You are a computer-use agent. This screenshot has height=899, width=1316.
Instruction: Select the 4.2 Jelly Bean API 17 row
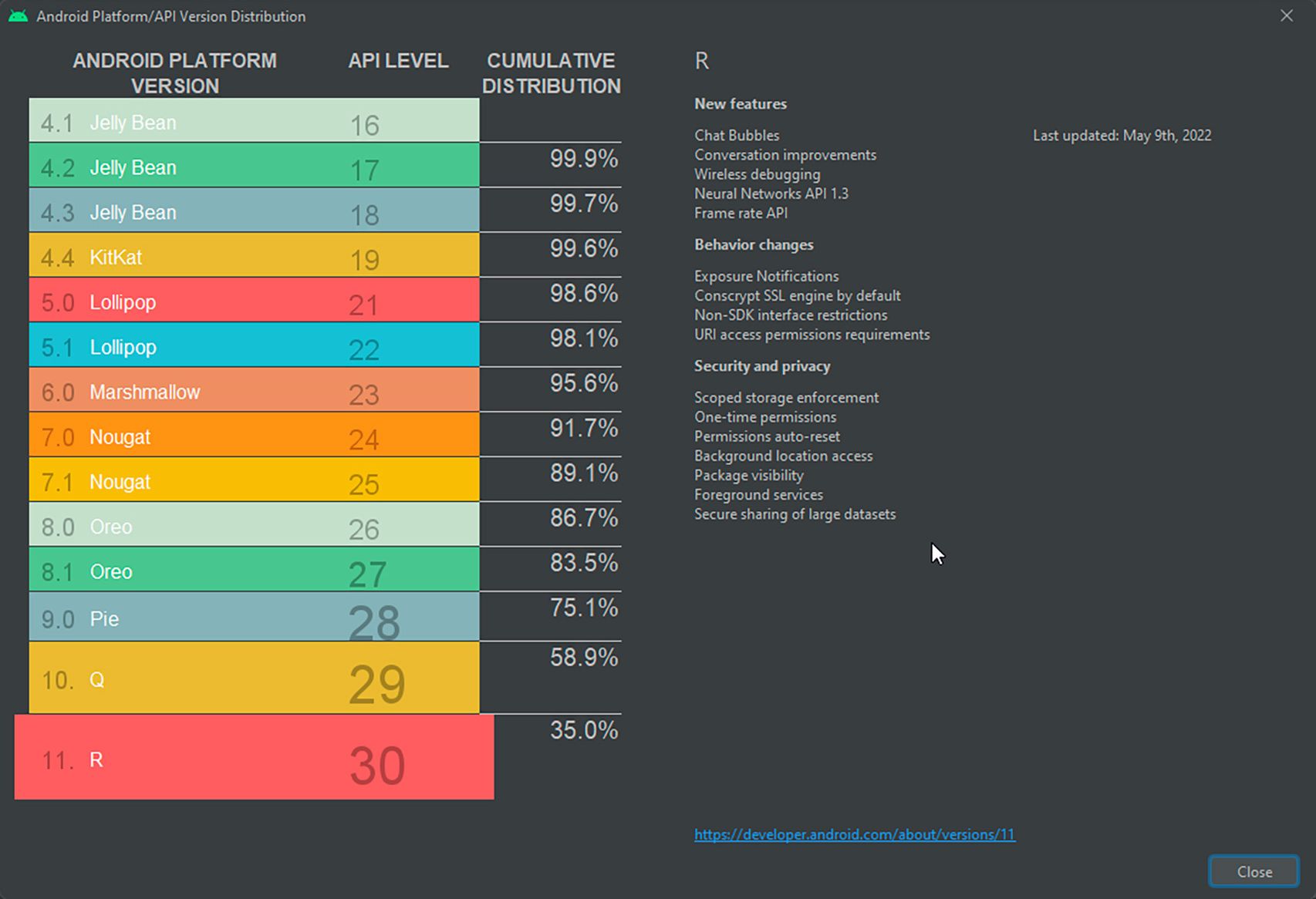[x=254, y=165]
